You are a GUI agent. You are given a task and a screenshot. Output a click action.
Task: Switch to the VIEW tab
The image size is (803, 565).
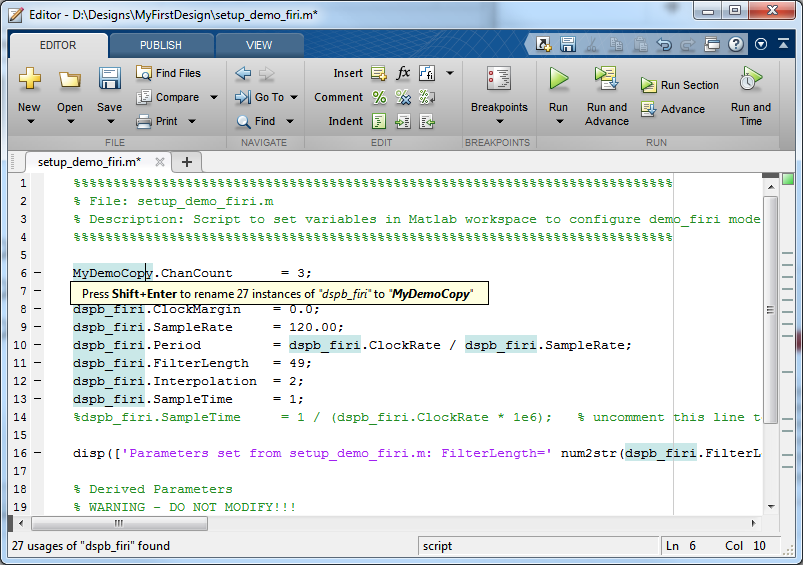[x=259, y=45]
